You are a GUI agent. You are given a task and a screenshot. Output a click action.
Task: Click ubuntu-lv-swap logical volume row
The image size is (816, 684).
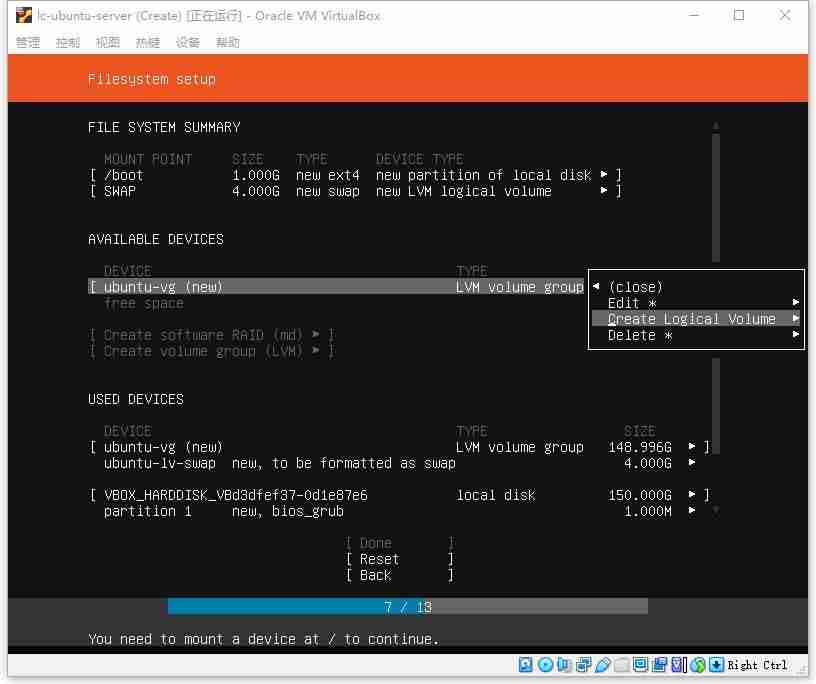(x=400, y=463)
